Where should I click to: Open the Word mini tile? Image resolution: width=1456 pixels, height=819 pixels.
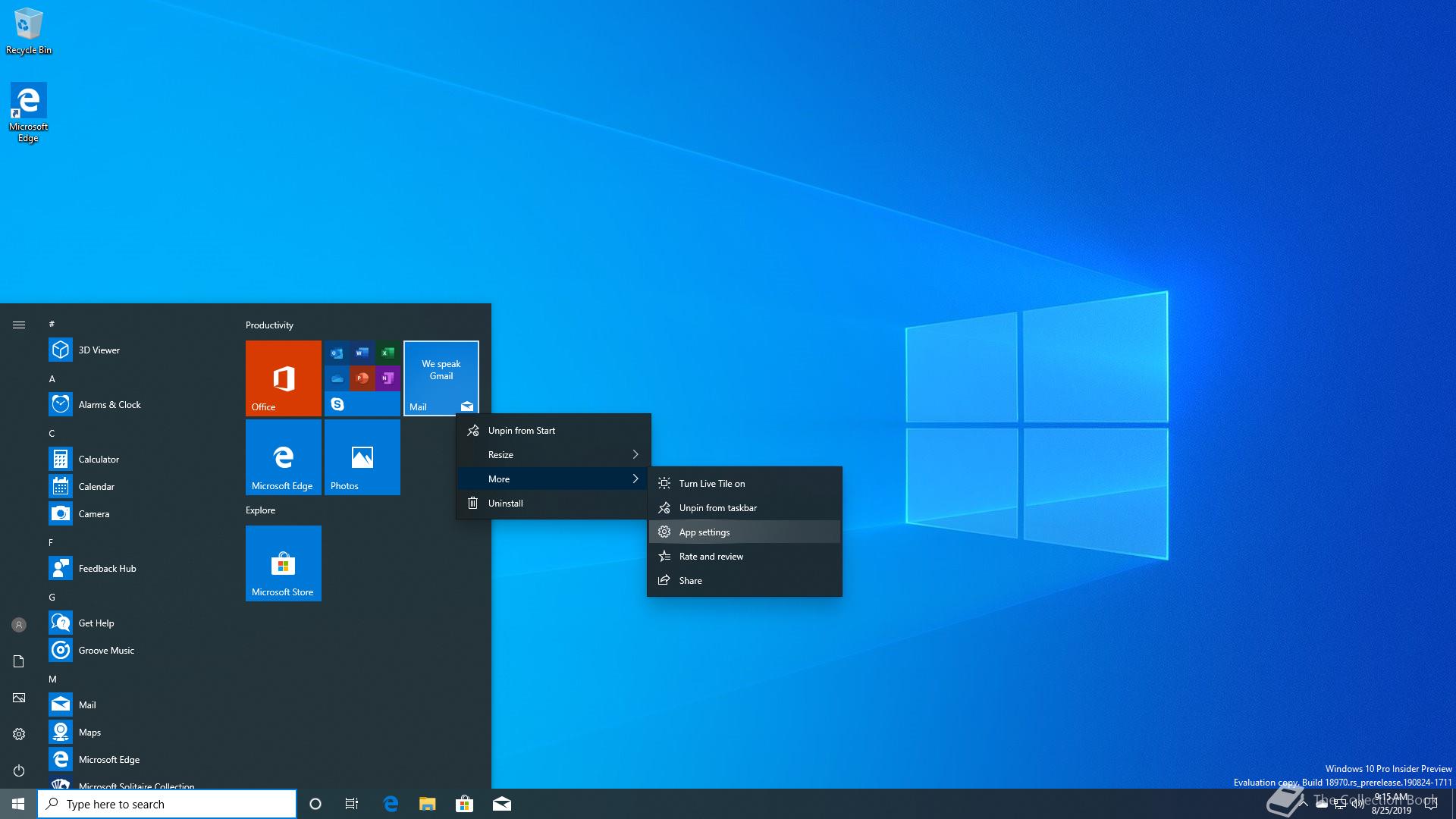tap(362, 353)
